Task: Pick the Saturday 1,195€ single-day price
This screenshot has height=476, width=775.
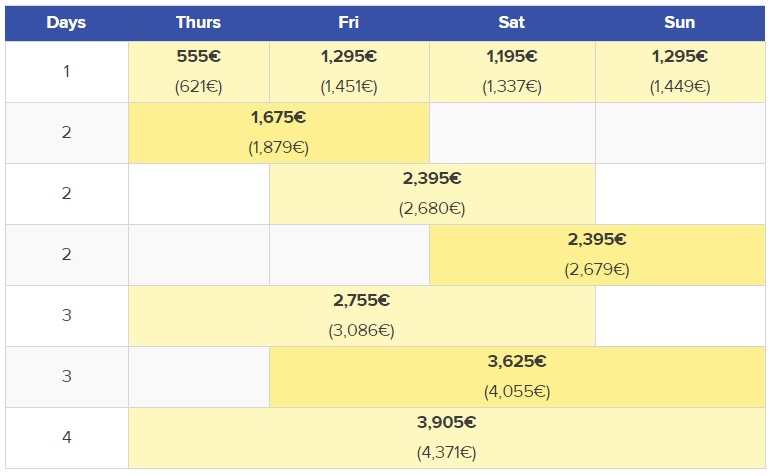Action: click(511, 57)
